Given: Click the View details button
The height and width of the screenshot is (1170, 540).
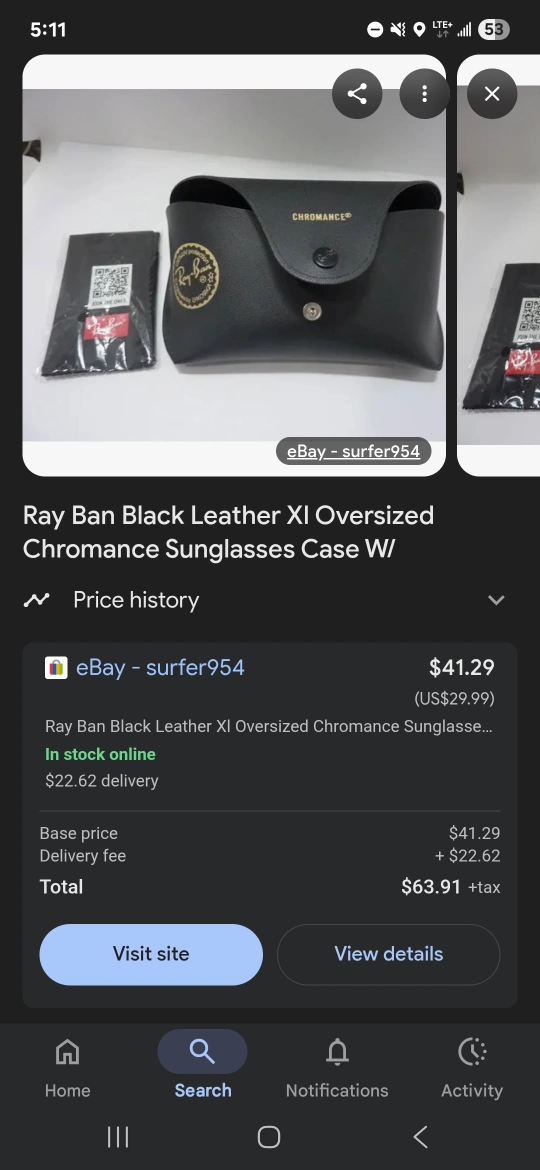Looking at the screenshot, I should click(x=389, y=954).
